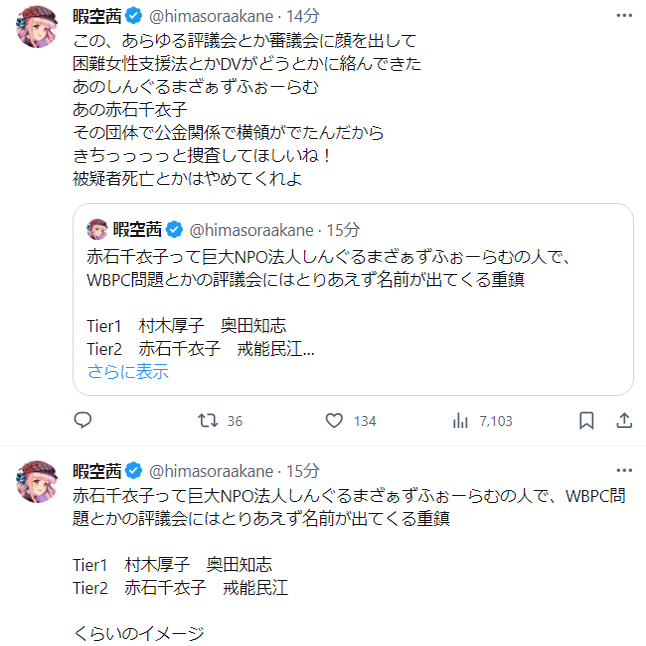This screenshot has width=646, height=646.
Task: Click the reply icon under first tweet
Action: [x=83, y=421]
